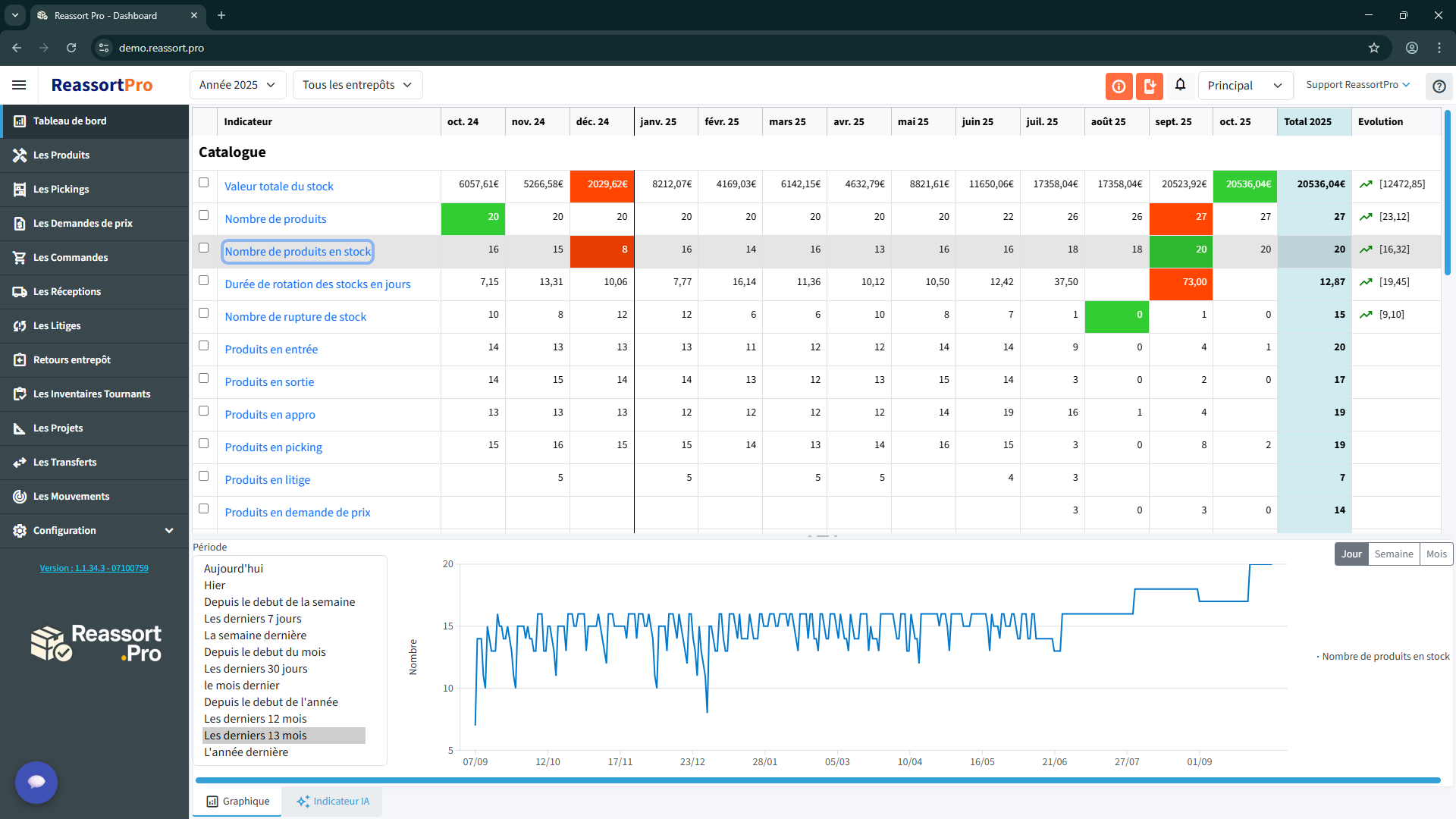Check the Valeur totale du stock row checkbox
Viewport: 1456px width, 819px height.
tap(203, 183)
